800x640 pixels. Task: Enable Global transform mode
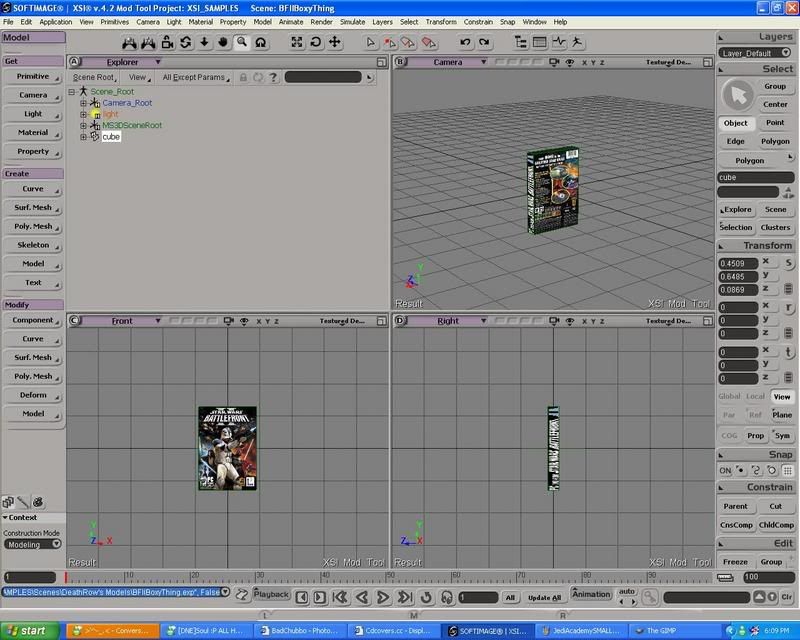click(729, 396)
